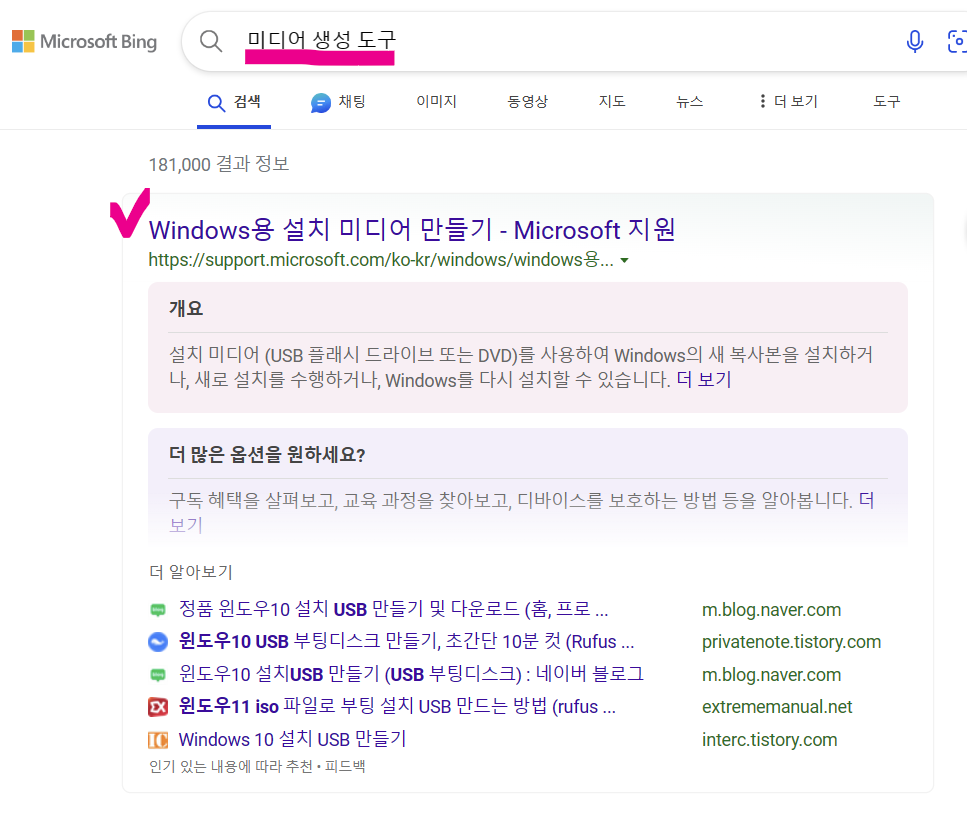967x821 pixels.
Task: Open 정품 윈도우10 설치 USB 만들기 및 다운로드 link
Action: click(393, 609)
